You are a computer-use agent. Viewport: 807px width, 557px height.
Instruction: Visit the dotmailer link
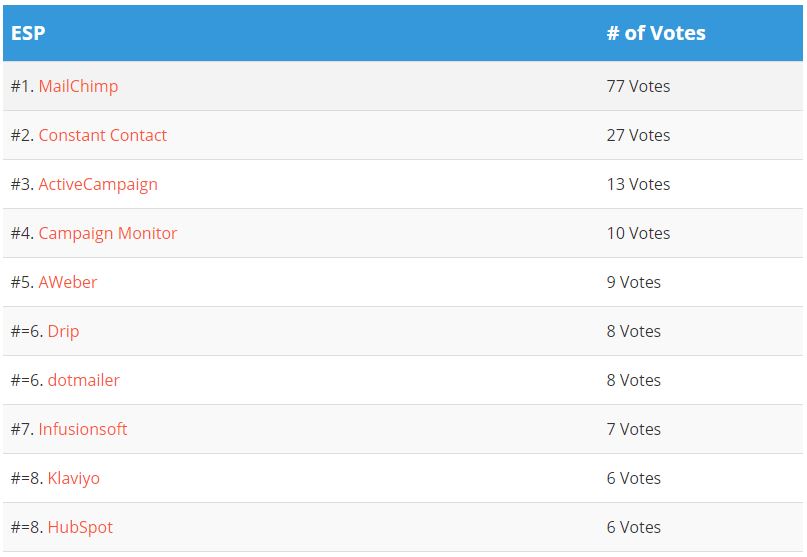click(83, 380)
